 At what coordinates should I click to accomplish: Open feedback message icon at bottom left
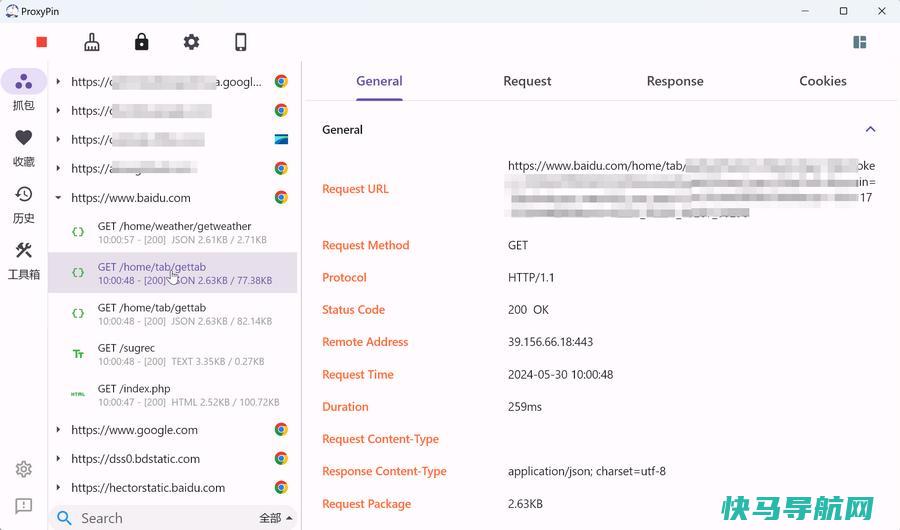tap(24, 506)
